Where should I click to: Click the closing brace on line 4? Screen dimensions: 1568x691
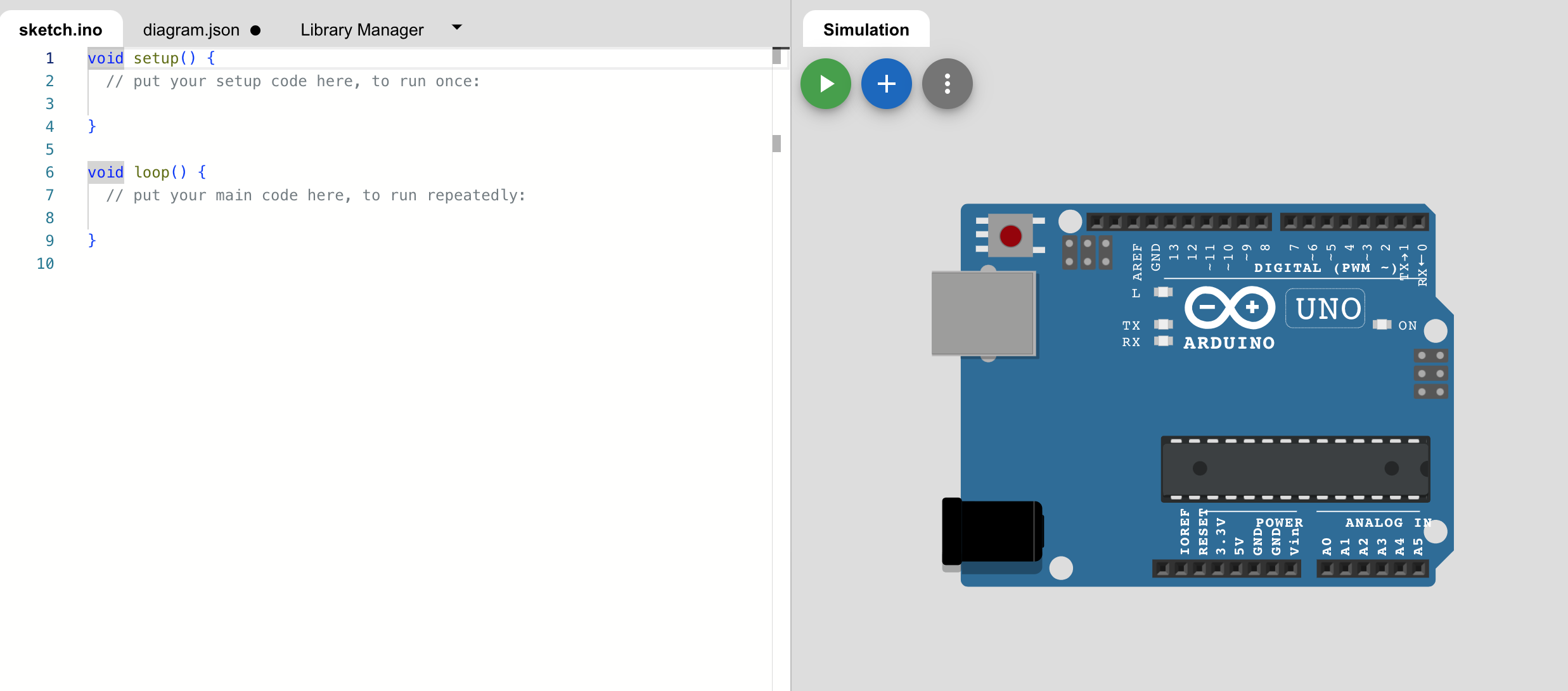tap(92, 127)
